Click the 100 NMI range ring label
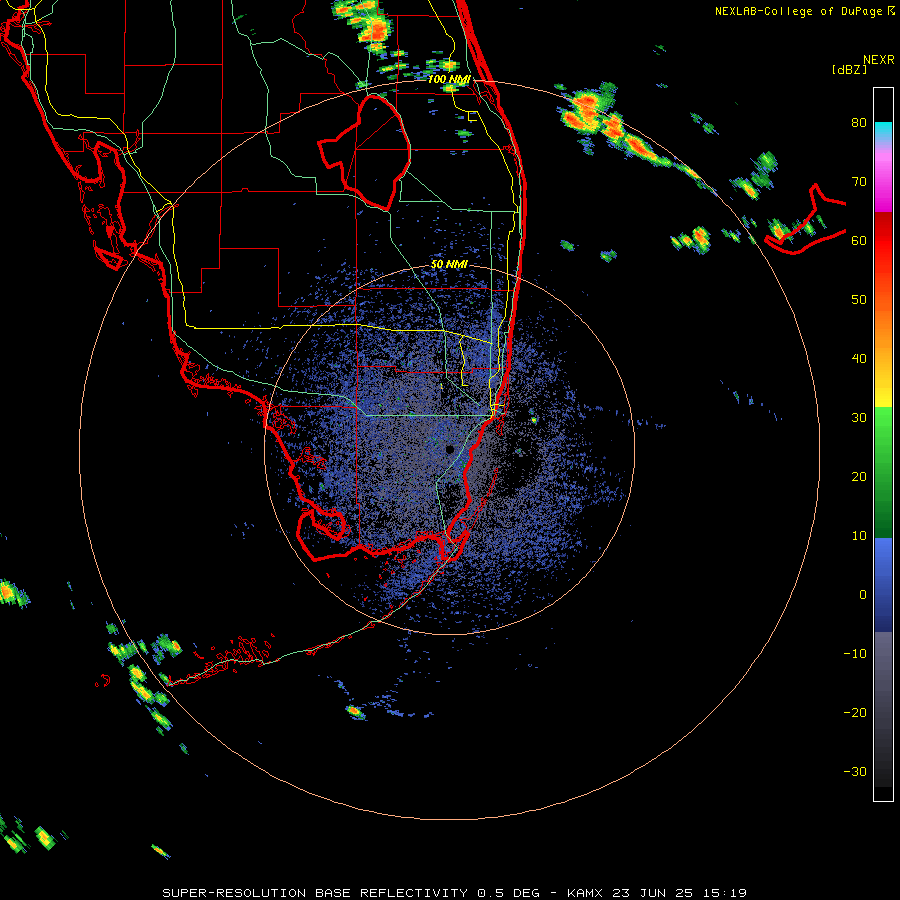 [x=449, y=79]
